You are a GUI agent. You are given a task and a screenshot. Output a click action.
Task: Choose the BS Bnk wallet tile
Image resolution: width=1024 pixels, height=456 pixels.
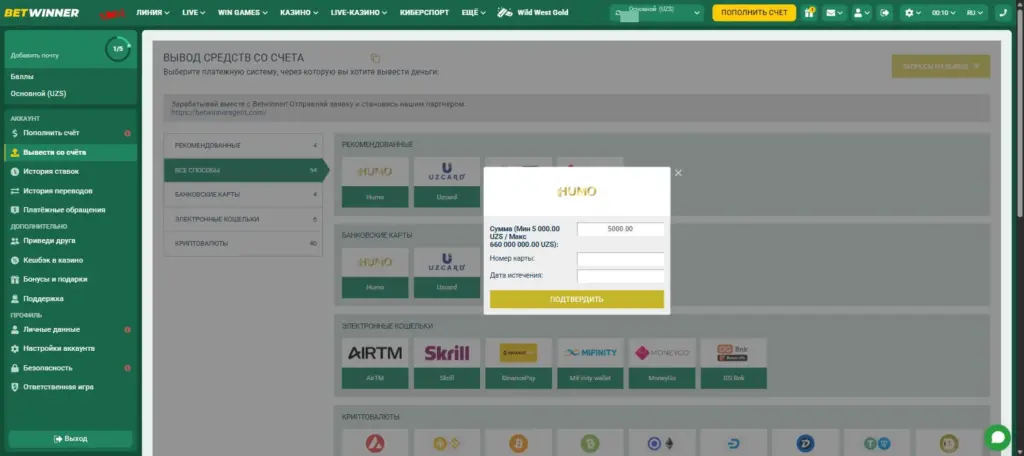(733, 363)
